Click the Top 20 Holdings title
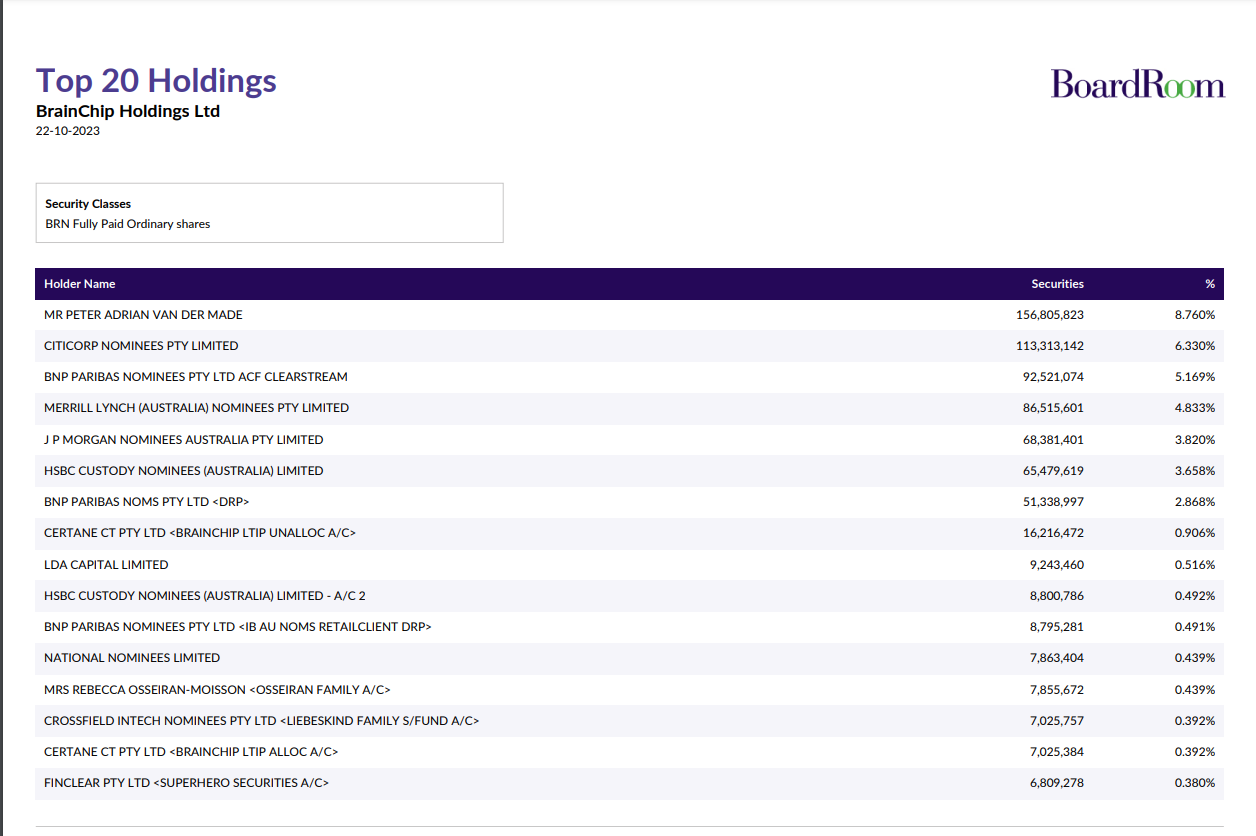Image resolution: width=1256 pixels, height=836 pixels. (156, 81)
